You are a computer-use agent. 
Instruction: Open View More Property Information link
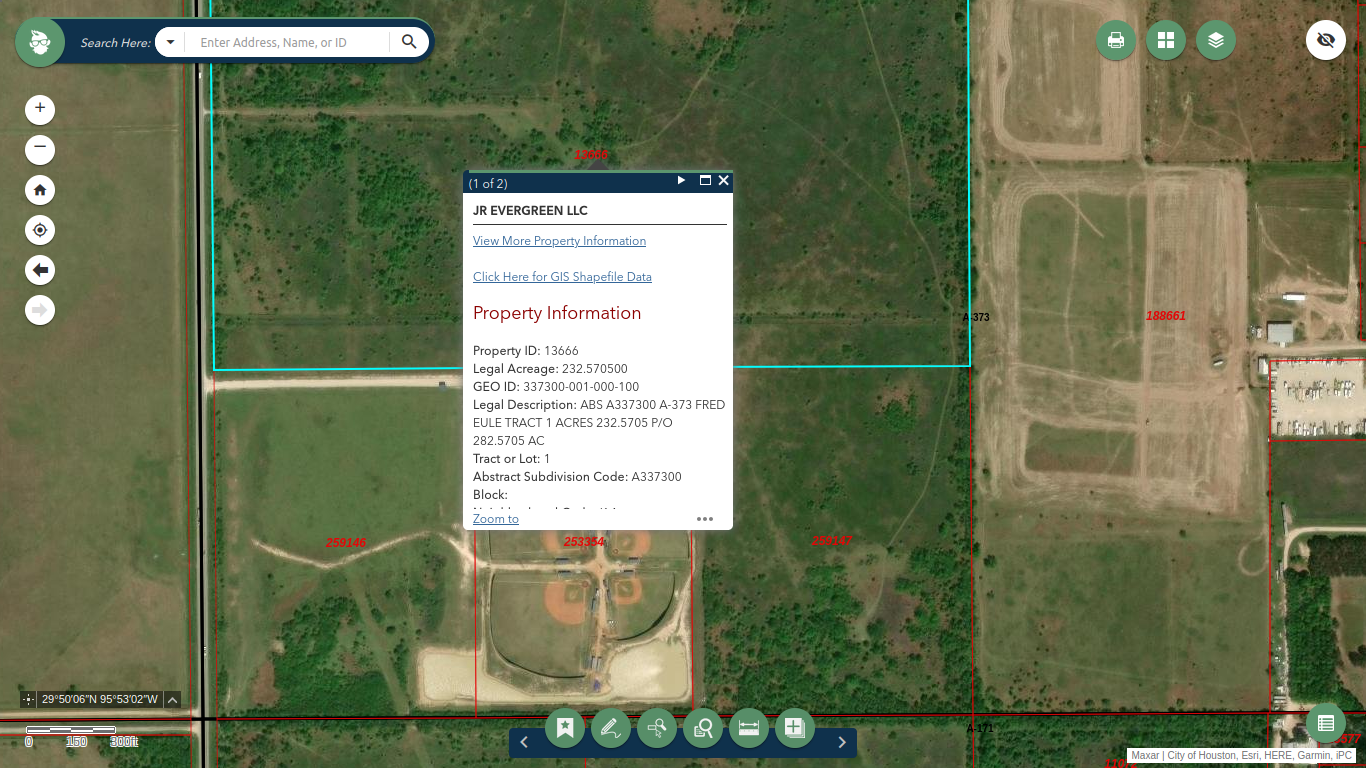click(x=559, y=241)
